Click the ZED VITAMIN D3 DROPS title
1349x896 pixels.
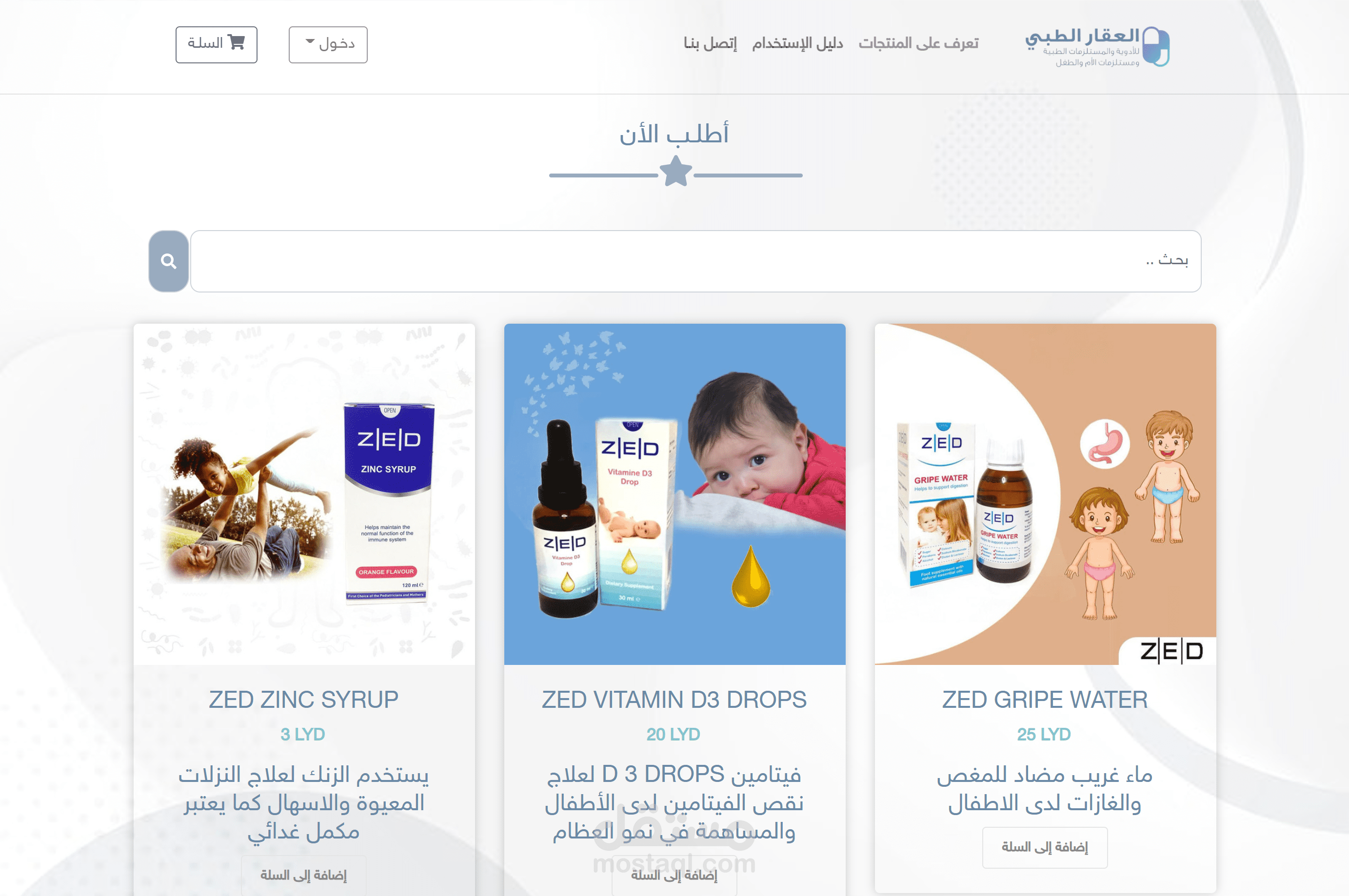click(674, 700)
